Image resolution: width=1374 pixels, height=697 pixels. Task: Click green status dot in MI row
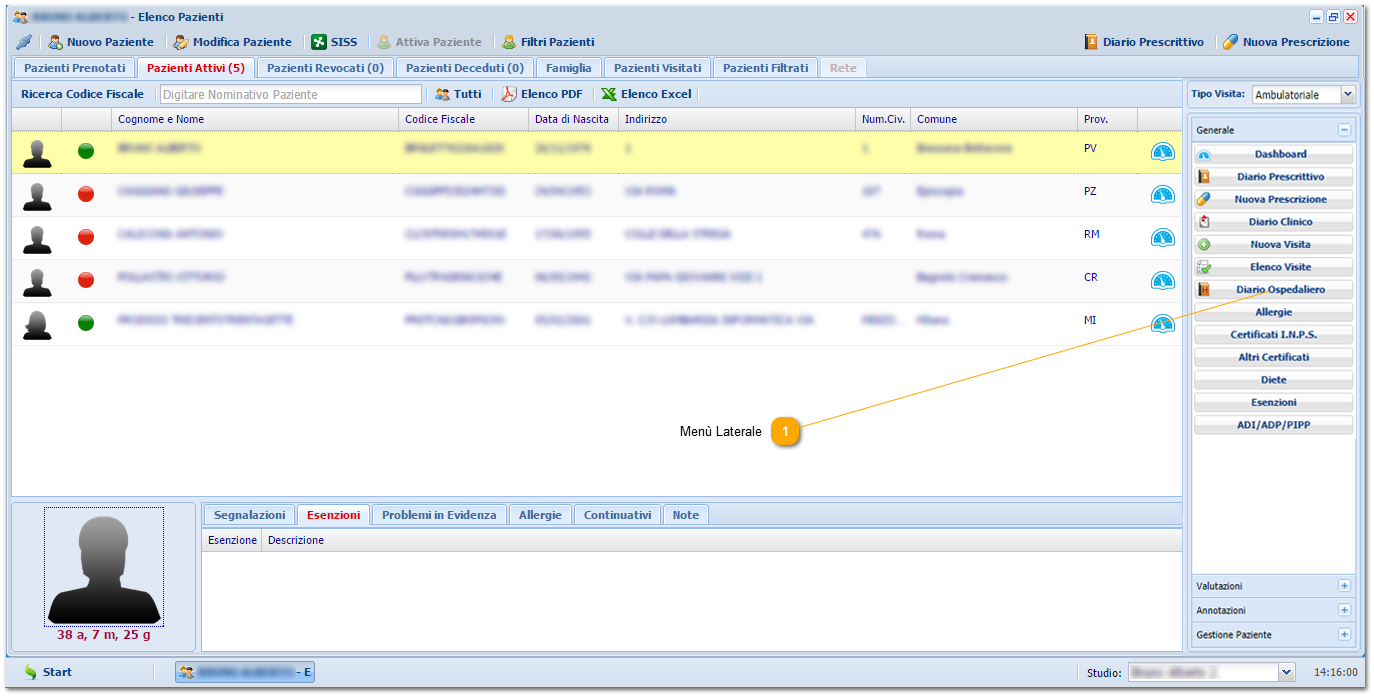(x=86, y=323)
